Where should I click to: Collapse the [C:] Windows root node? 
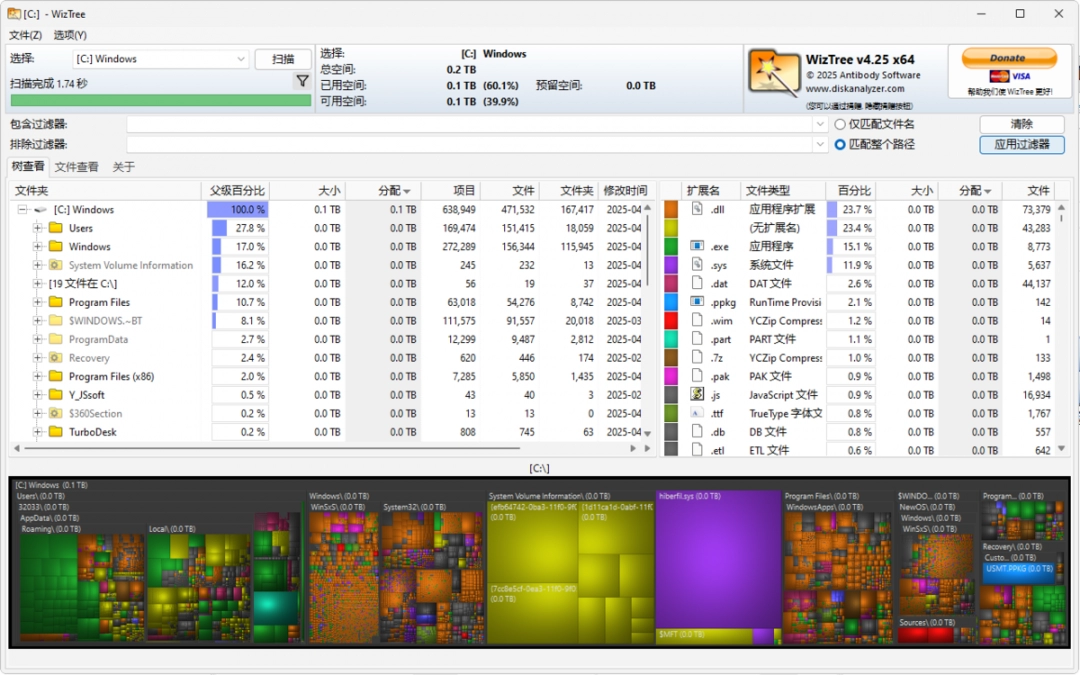(22, 210)
